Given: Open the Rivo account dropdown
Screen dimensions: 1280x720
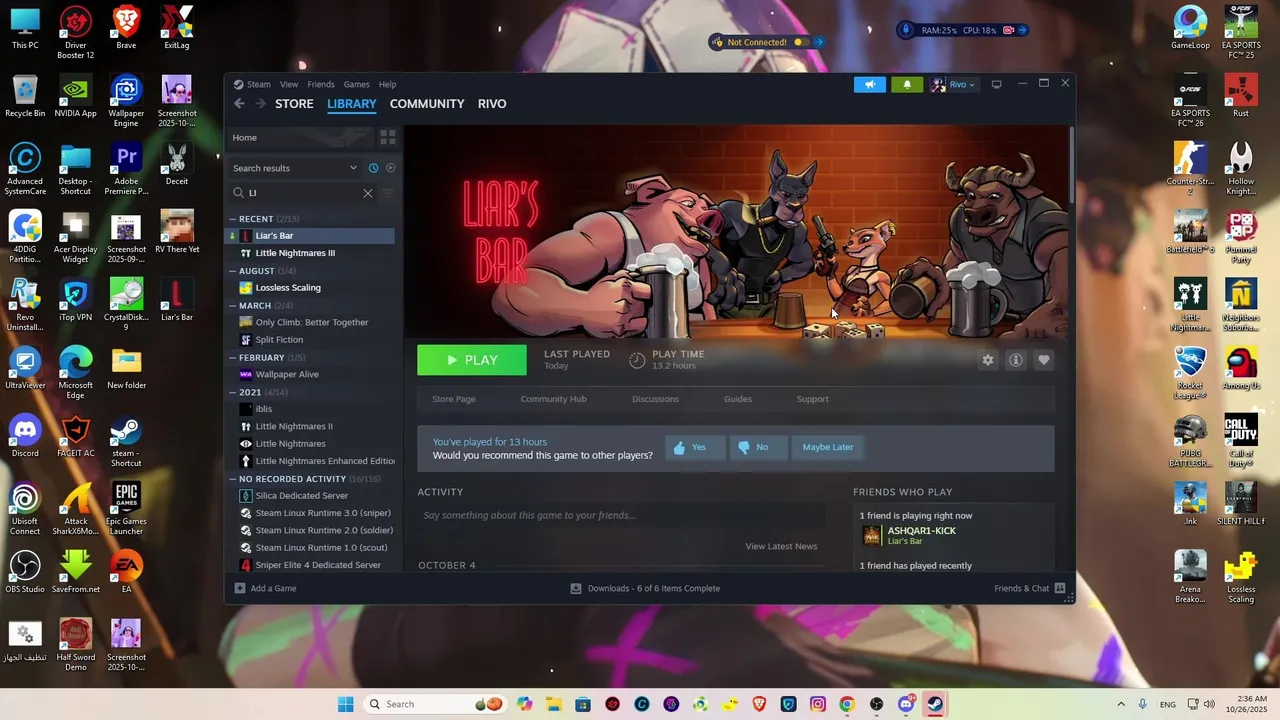Looking at the screenshot, I should pos(954,84).
